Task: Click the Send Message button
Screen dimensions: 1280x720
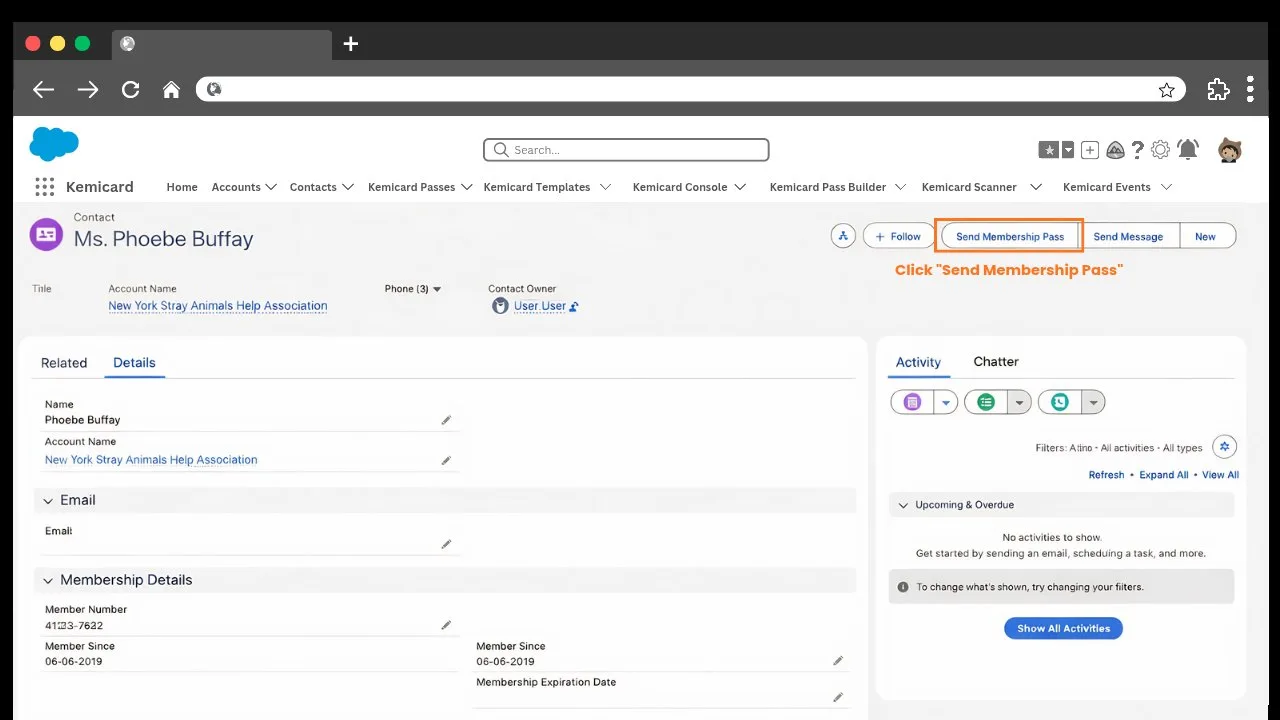Action: coord(1128,236)
